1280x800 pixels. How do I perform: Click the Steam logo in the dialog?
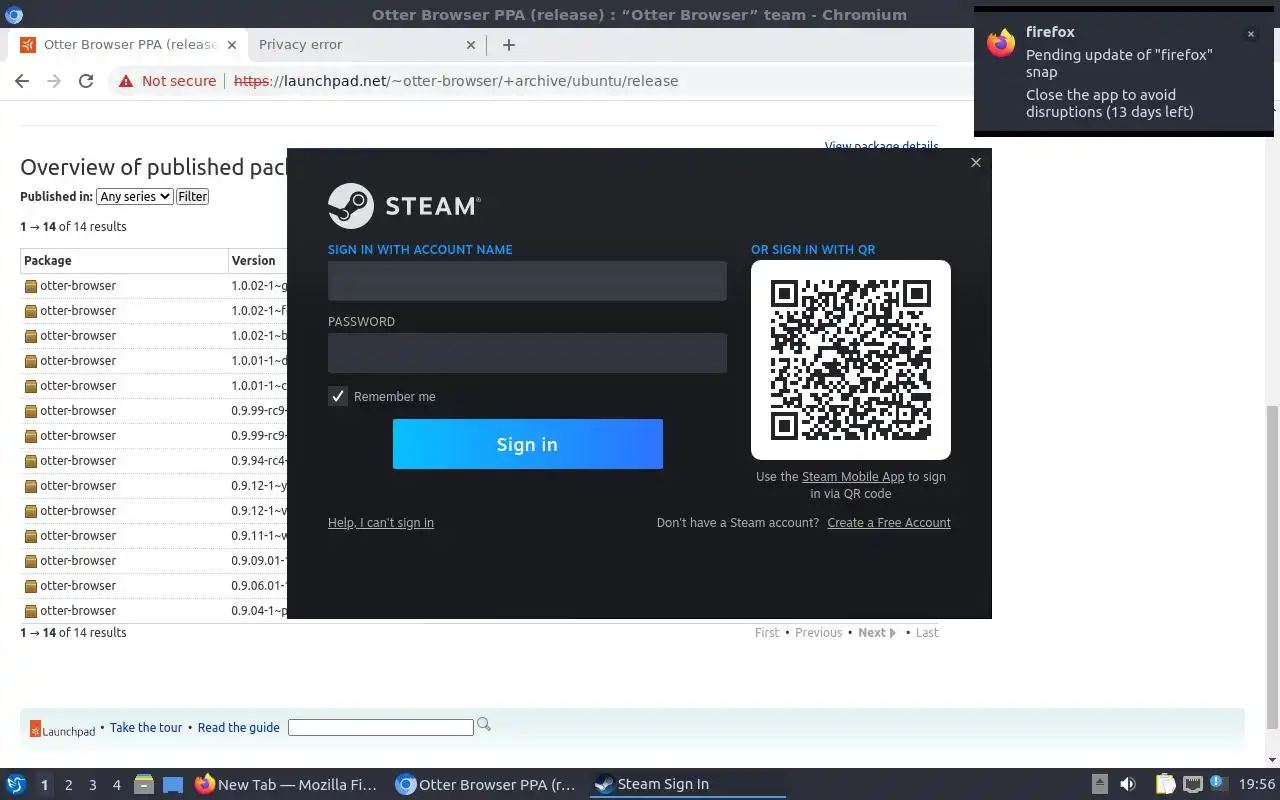(404, 205)
